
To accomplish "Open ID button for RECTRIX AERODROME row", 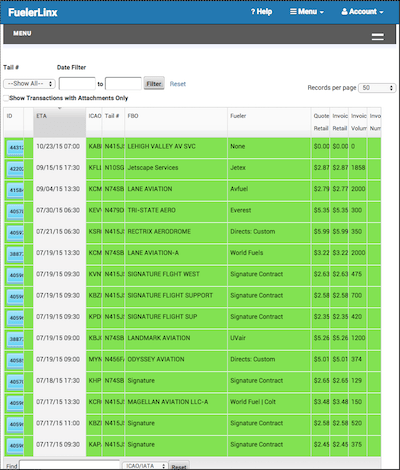I will 15,233.
